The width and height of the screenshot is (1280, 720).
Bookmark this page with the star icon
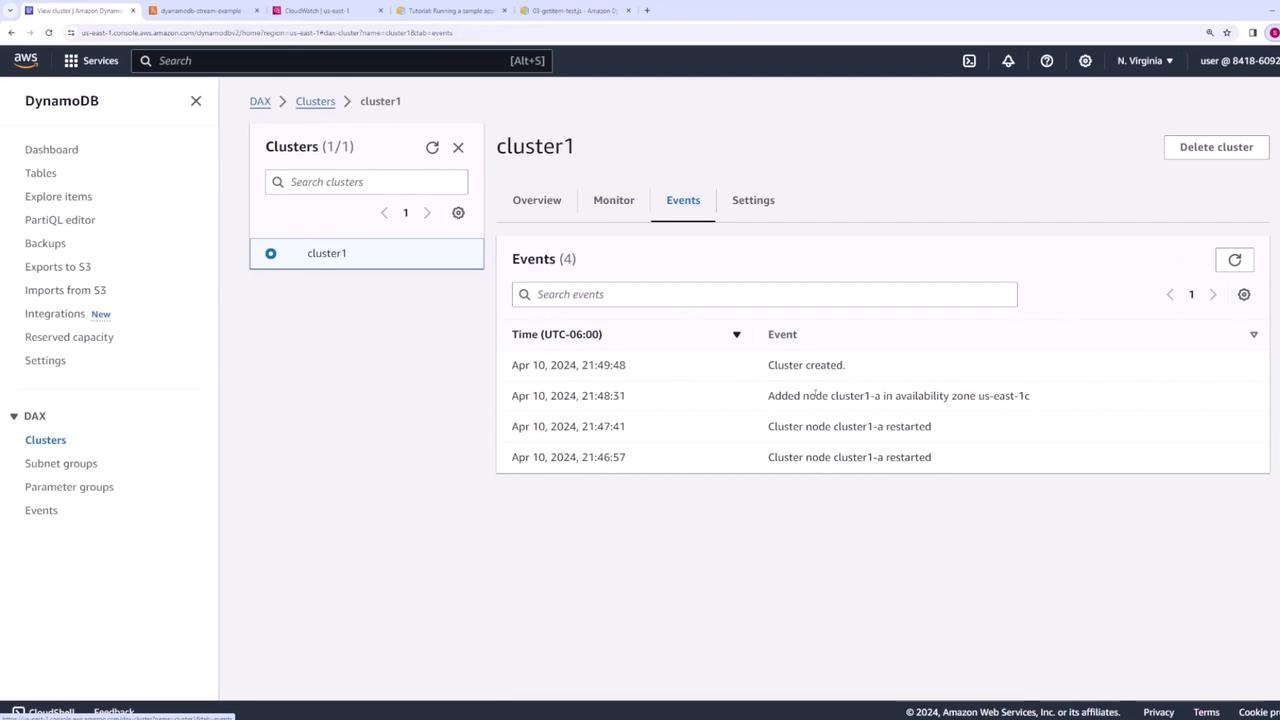coord(1227,33)
